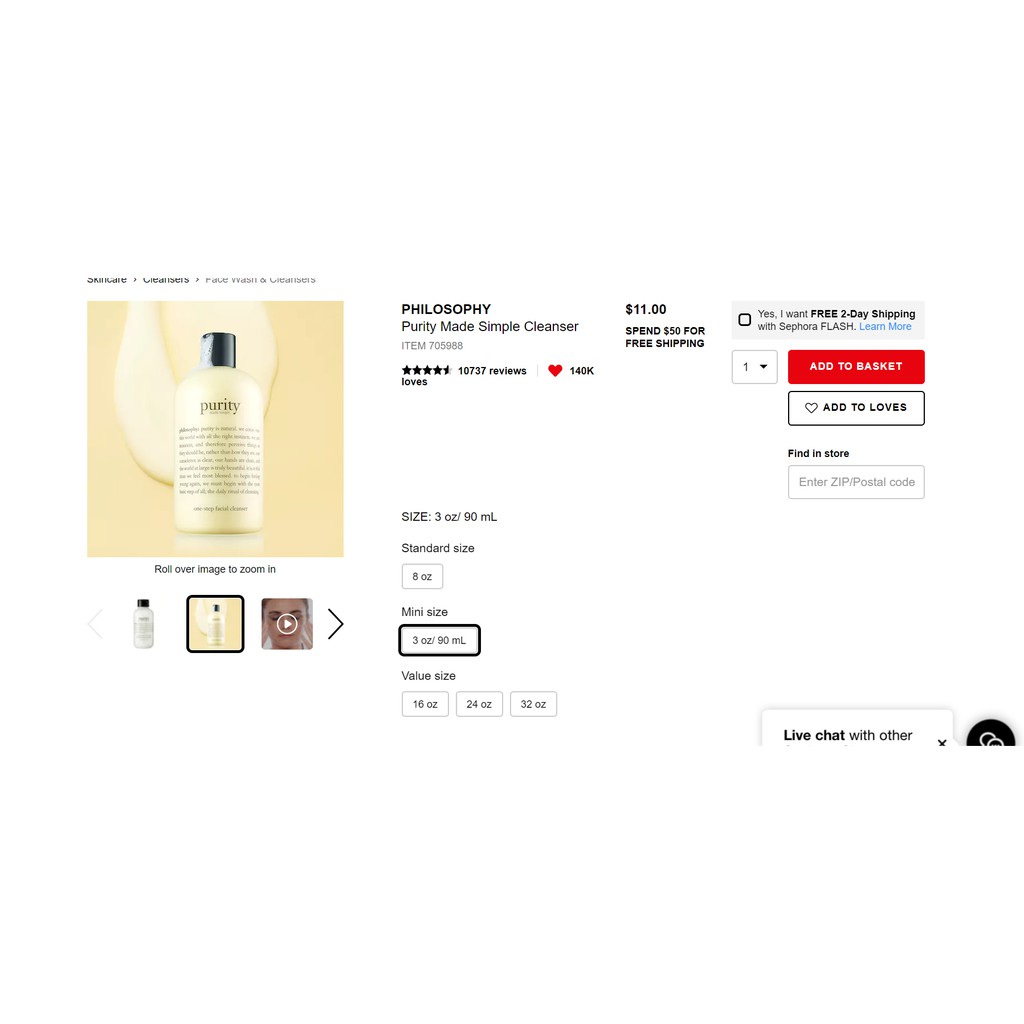This screenshot has width=1024, height=1024.
Task: Click the red heart loves icon
Action: click(x=554, y=371)
